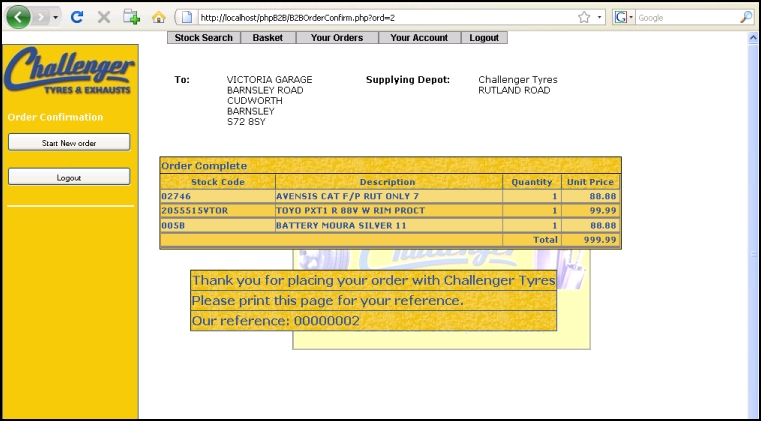This screenshot has width=761, height=421.
Task: Click the postcode S72 8SY
Action: point(247,122)
